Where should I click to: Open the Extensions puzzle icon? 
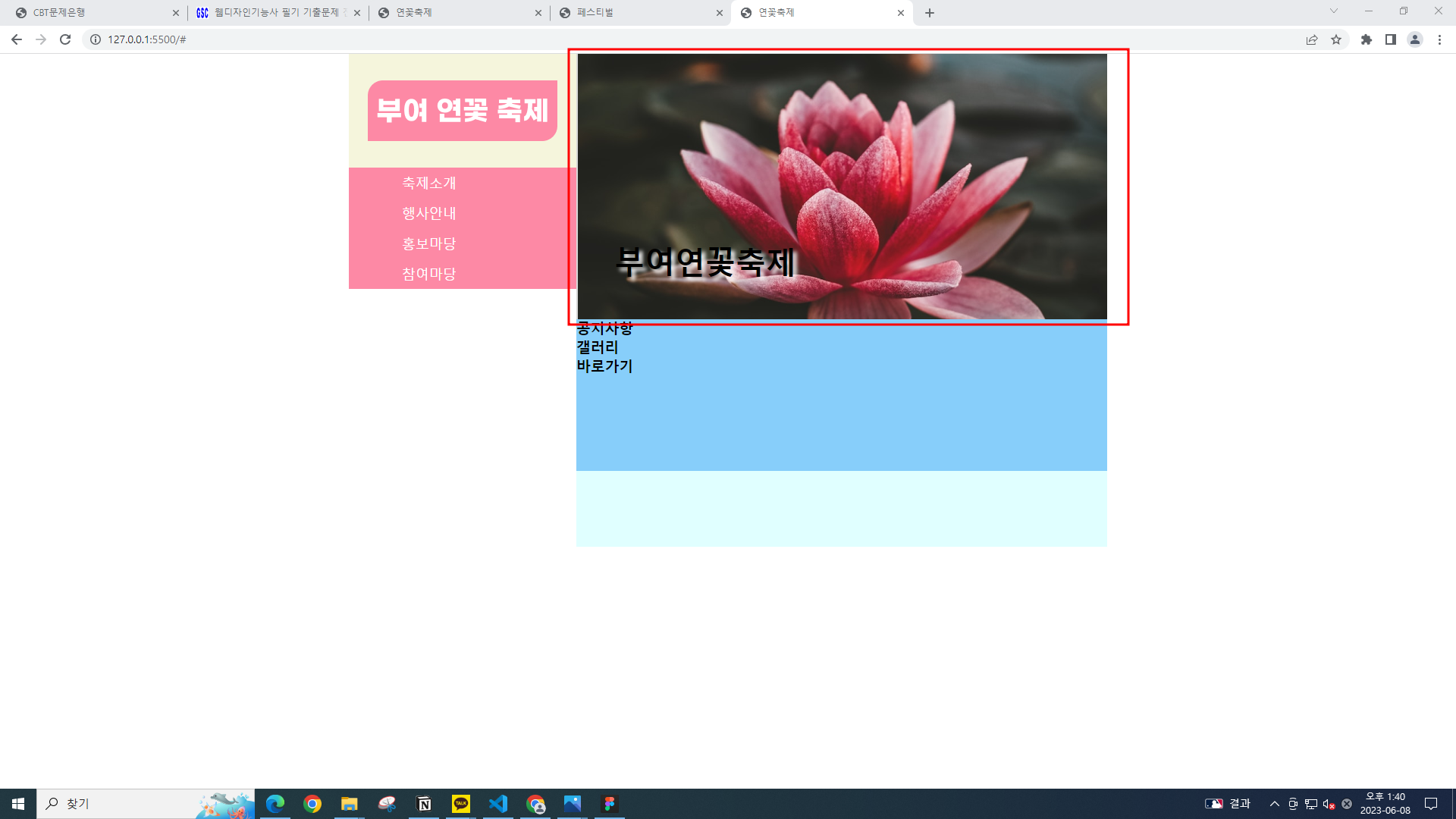[1367, 39]
